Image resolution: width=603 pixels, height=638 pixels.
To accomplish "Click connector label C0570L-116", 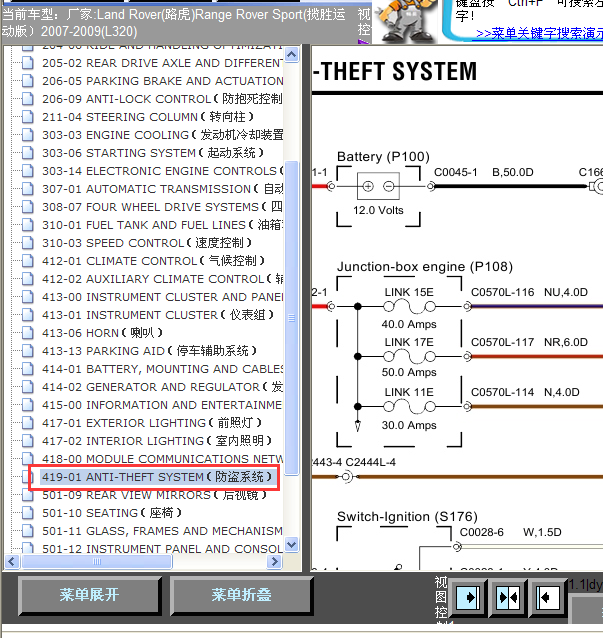I will [x=502, y=292].
